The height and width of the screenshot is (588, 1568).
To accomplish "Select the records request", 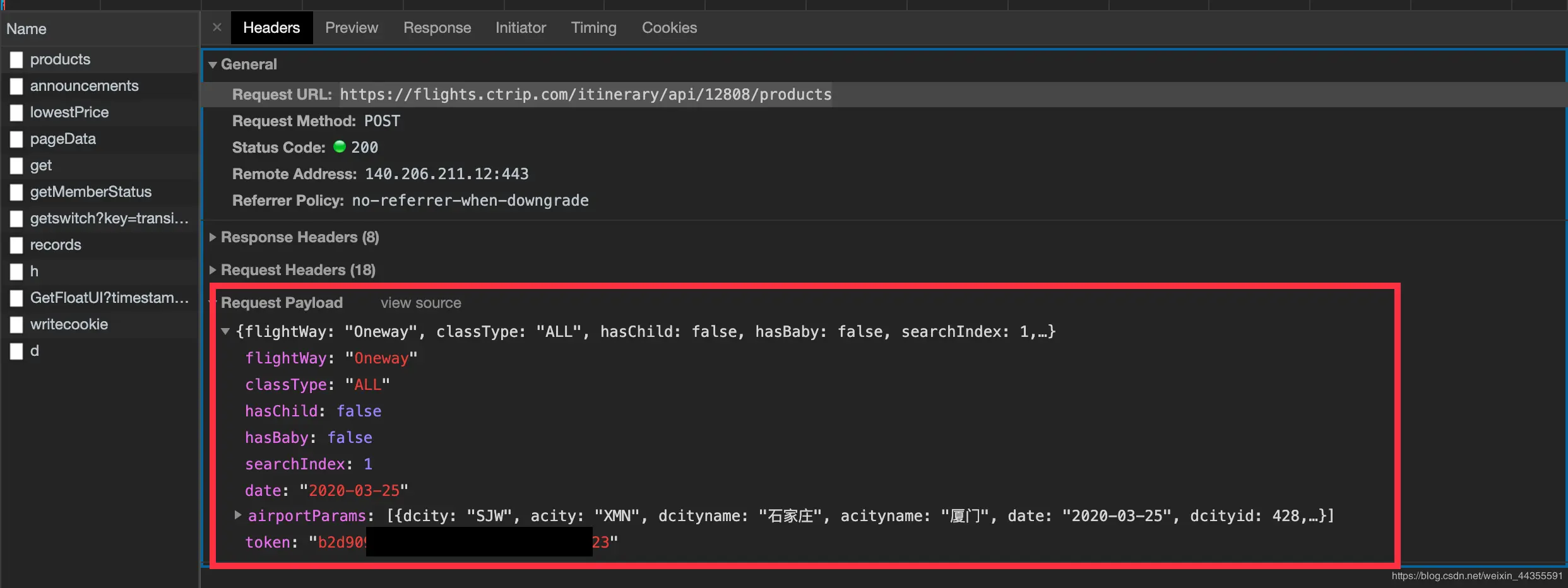I will coord(100,245).
